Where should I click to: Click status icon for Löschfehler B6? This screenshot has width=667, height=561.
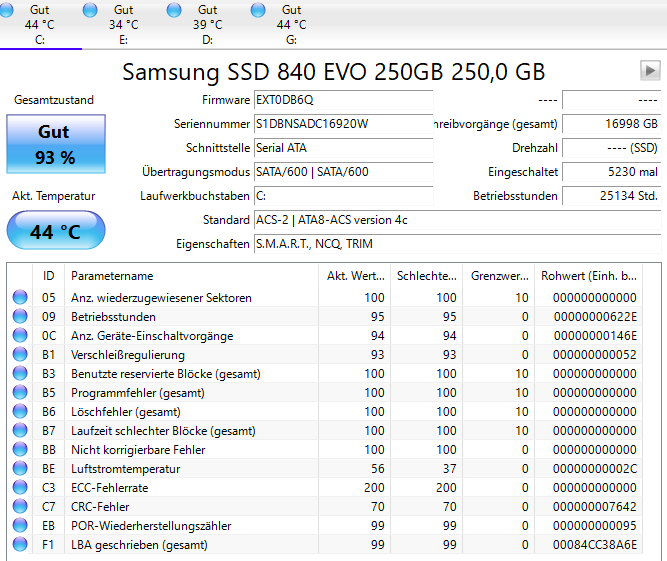[x=20, y=411]
